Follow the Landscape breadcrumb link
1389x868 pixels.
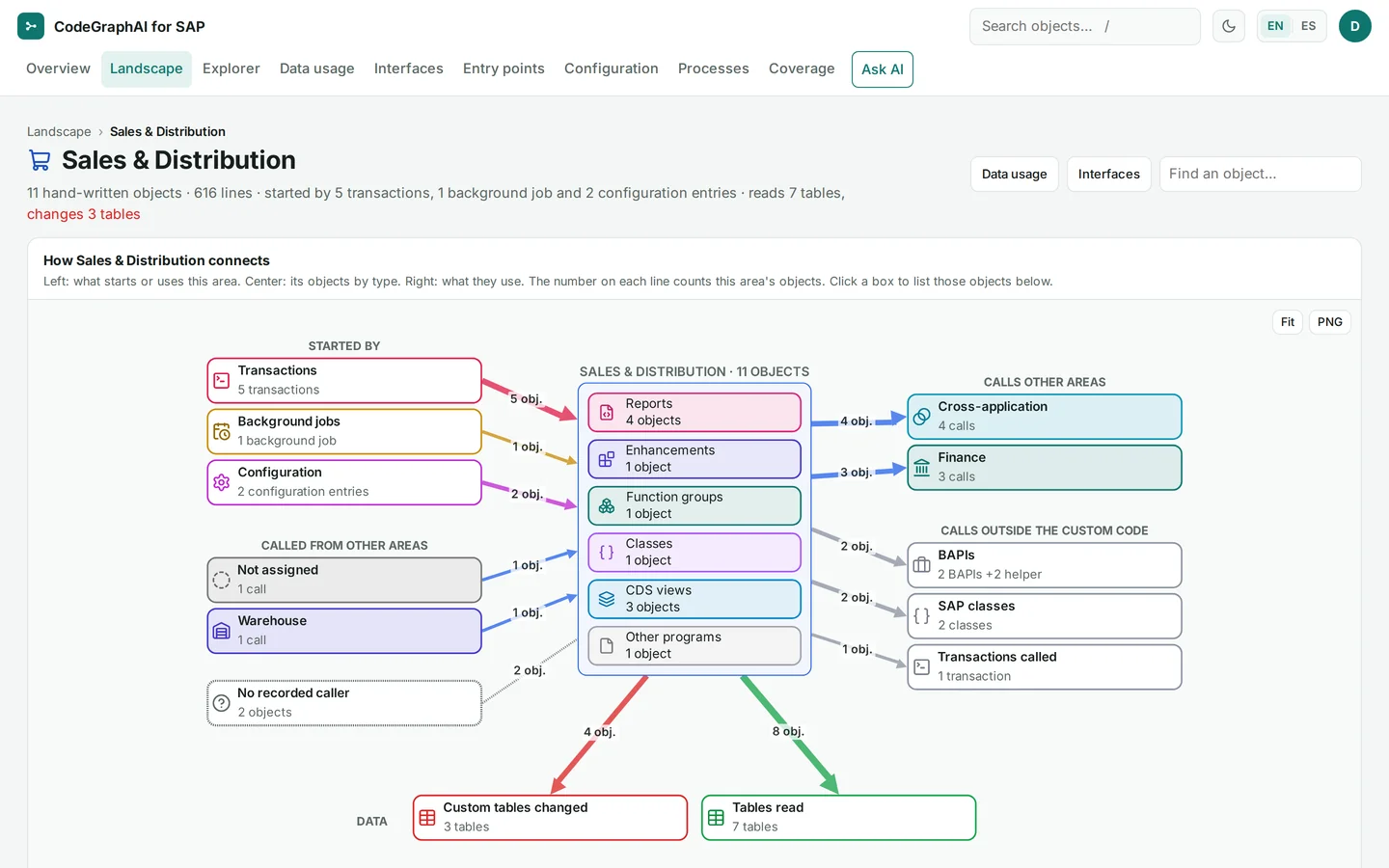pos(59,131)
